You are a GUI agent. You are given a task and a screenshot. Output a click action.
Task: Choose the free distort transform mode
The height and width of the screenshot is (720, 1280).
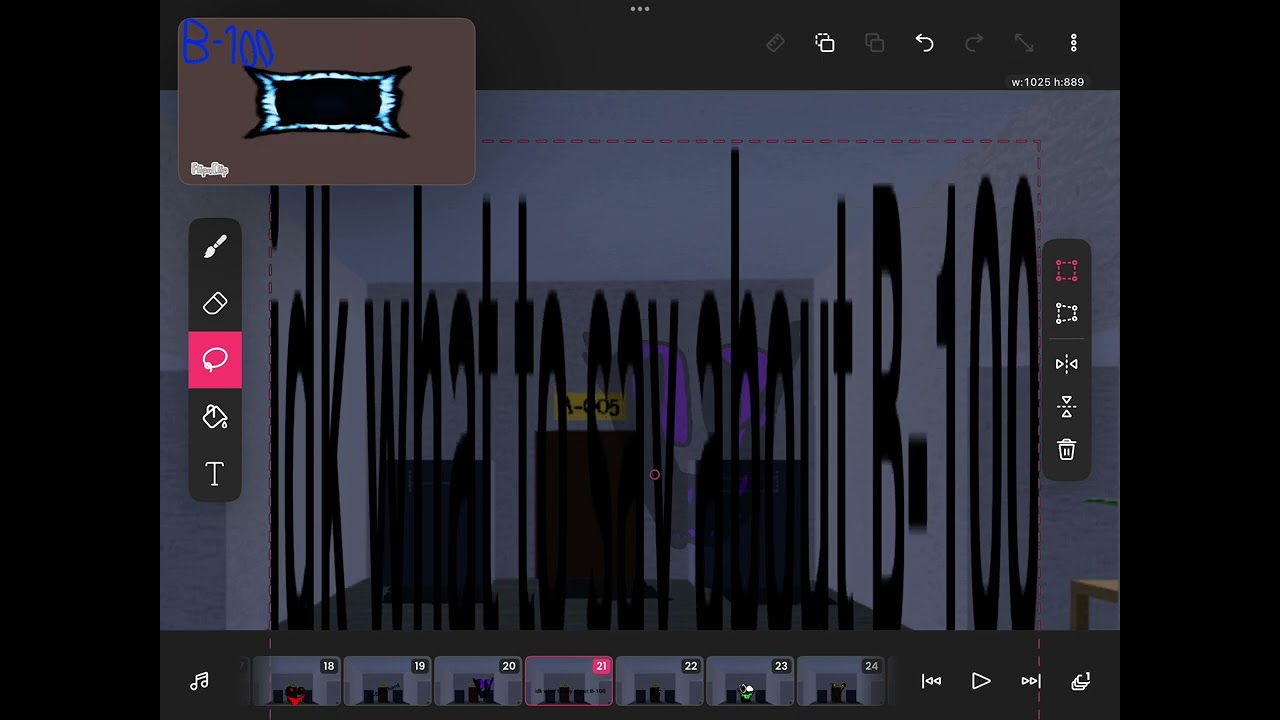[x=1067, y=314]
